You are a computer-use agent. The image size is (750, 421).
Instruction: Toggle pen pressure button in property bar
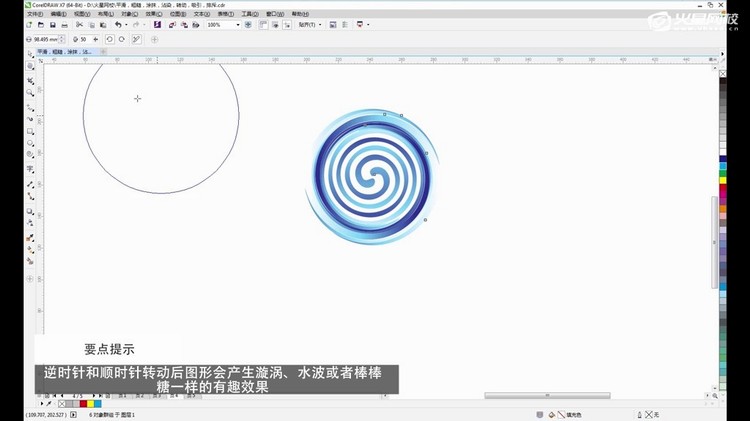click(136, 39)
